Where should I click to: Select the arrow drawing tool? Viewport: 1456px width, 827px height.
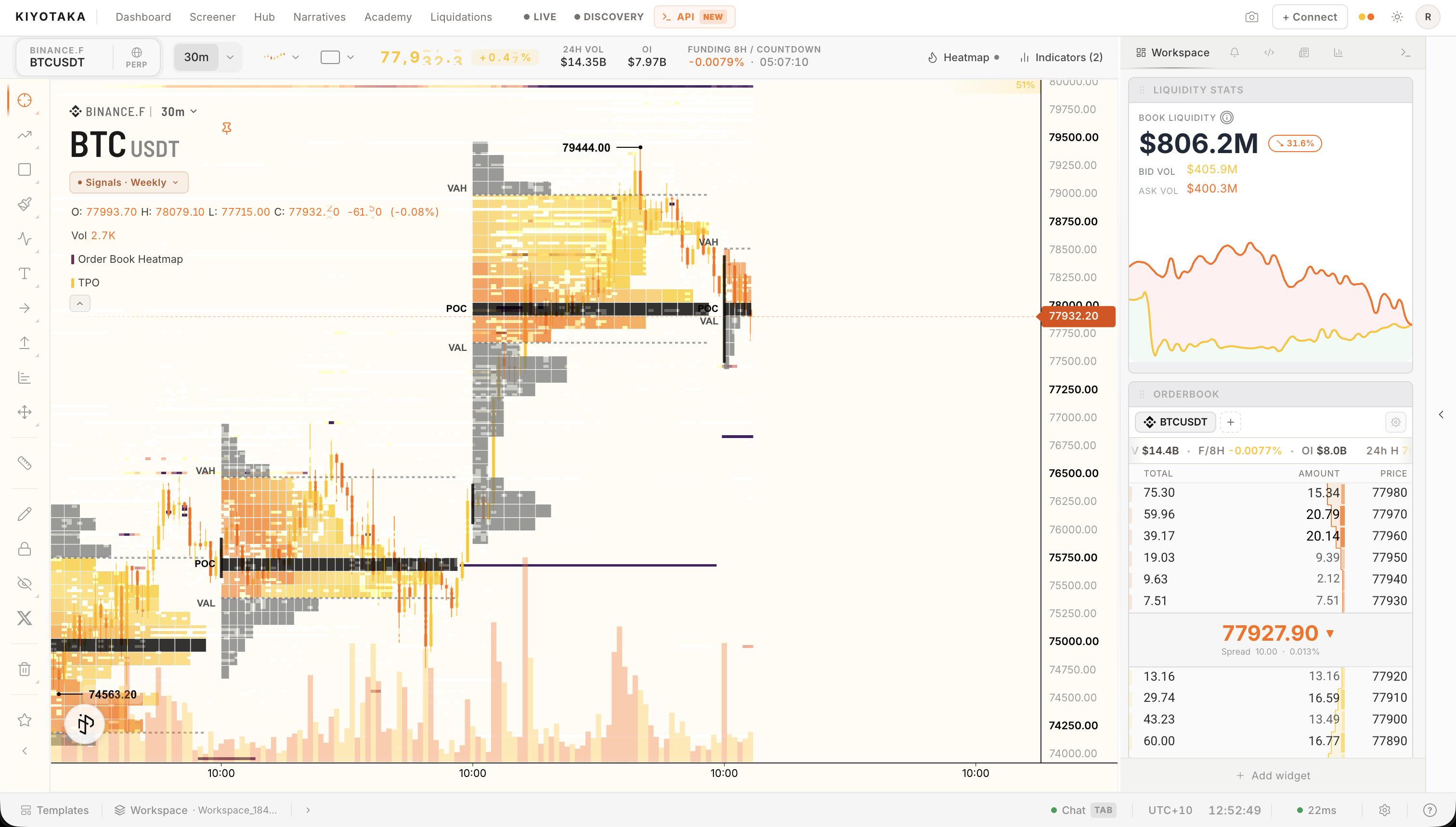[x=25, y=309]
